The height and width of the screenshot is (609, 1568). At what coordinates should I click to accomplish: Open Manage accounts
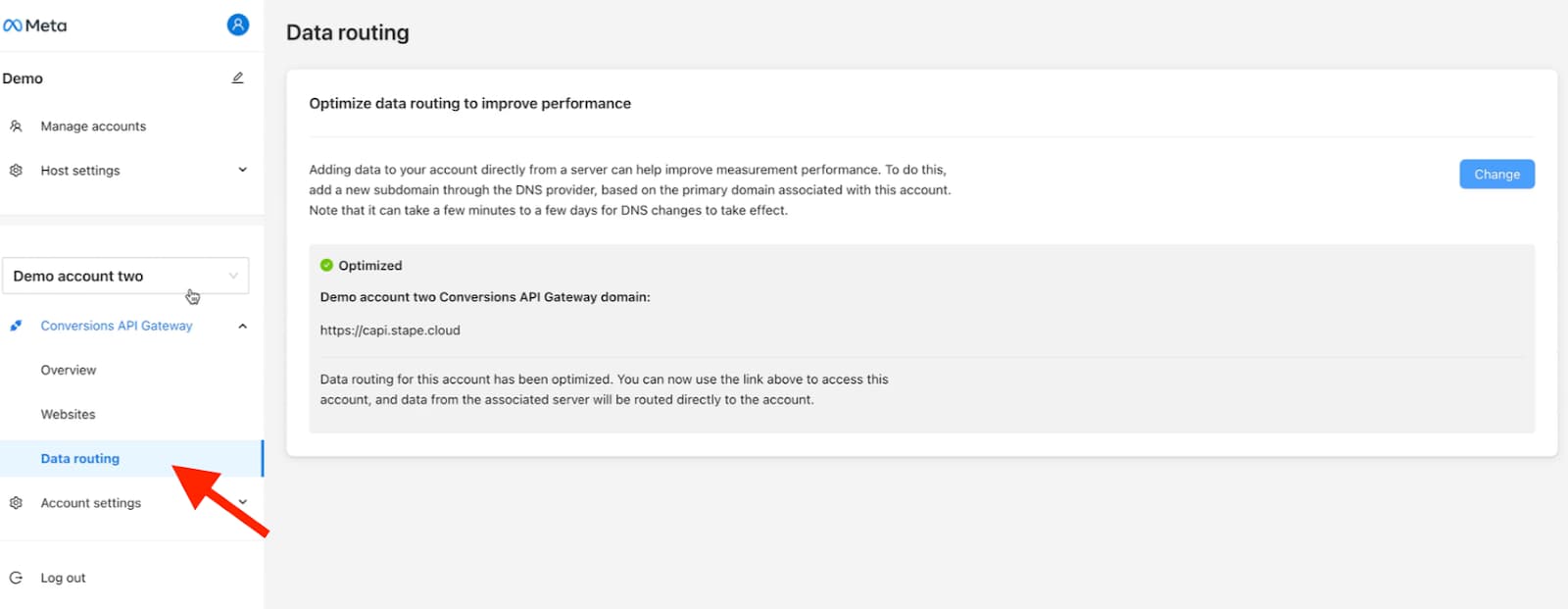click(93, 126)
